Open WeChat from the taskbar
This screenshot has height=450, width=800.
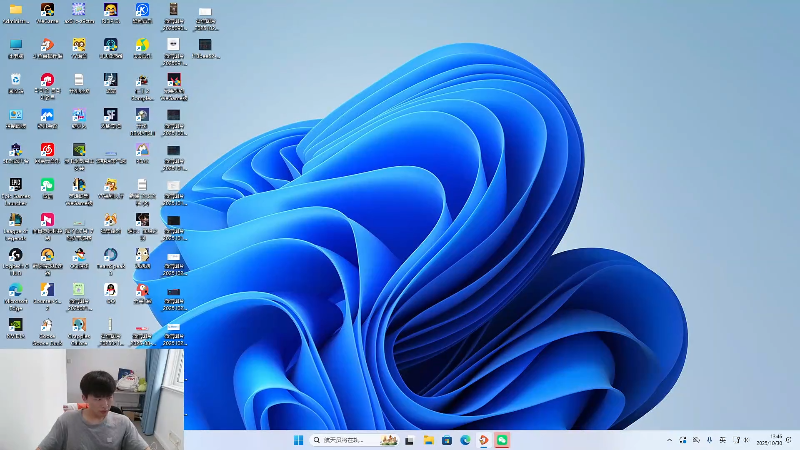502,440
